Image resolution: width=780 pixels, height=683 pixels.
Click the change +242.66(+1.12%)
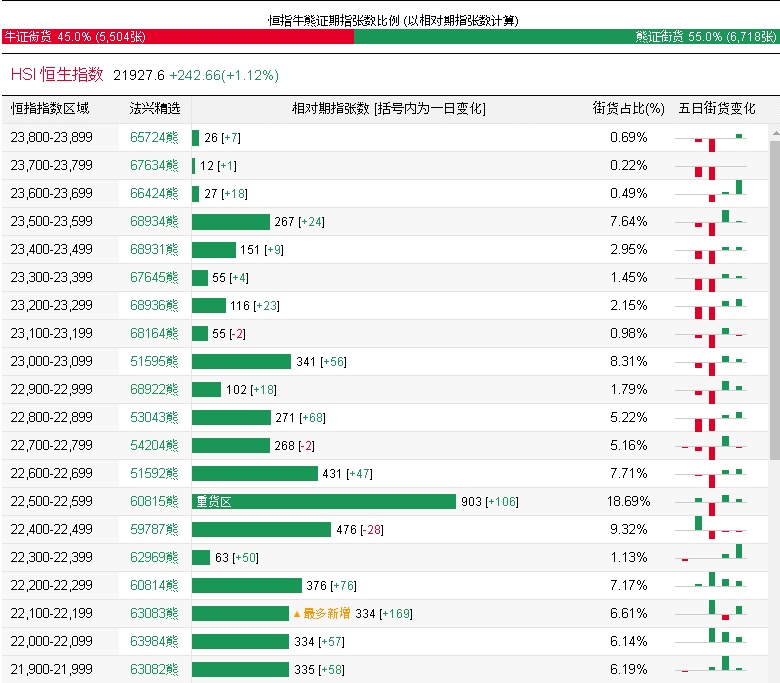coord(224,75)
